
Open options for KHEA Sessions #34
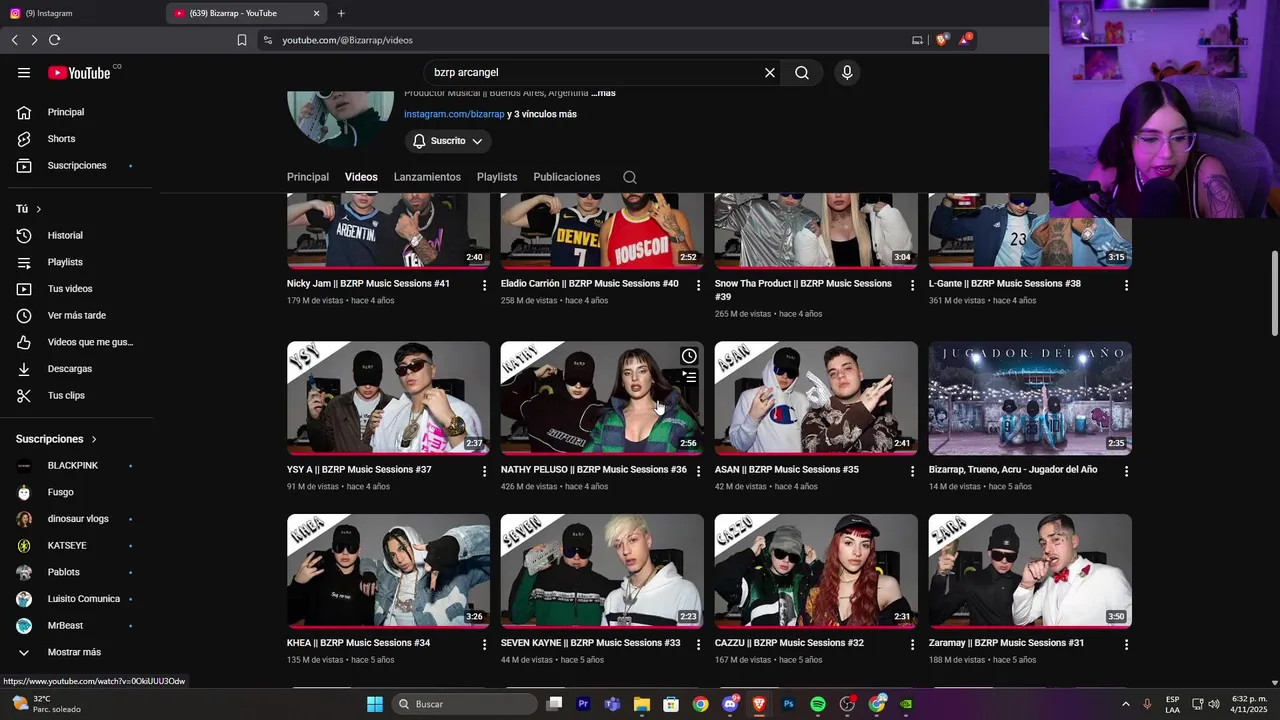[x=484, y=644]
